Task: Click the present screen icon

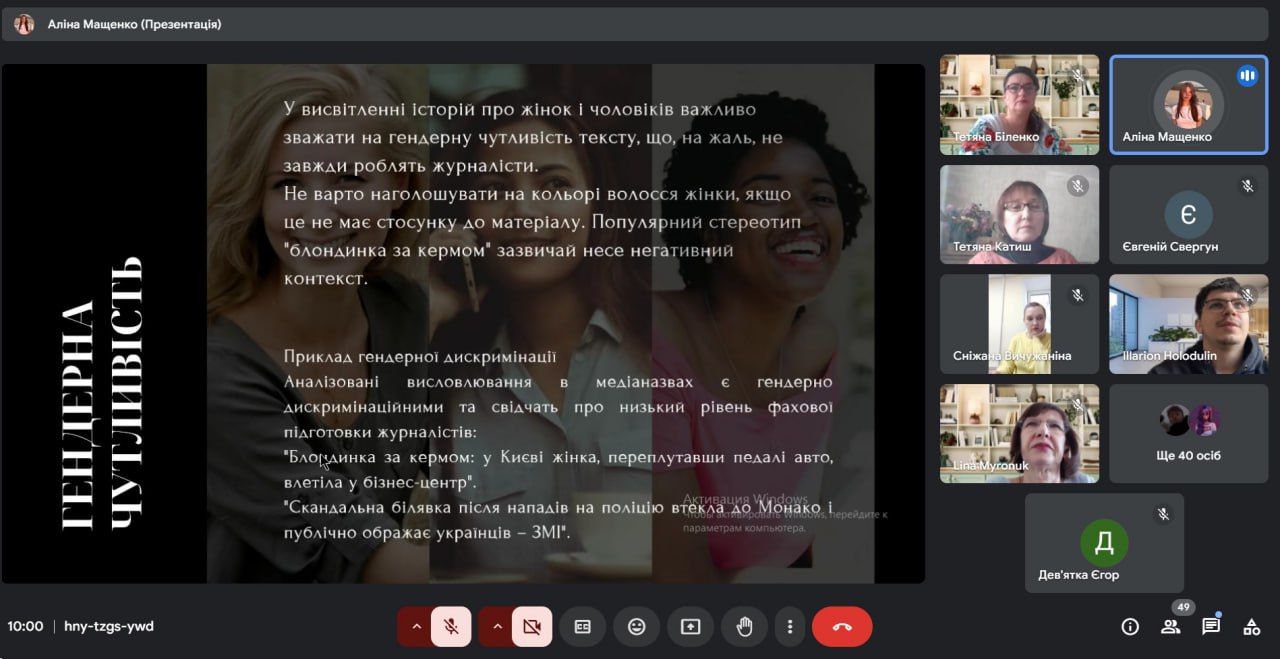Action: [x=690, y=627]
